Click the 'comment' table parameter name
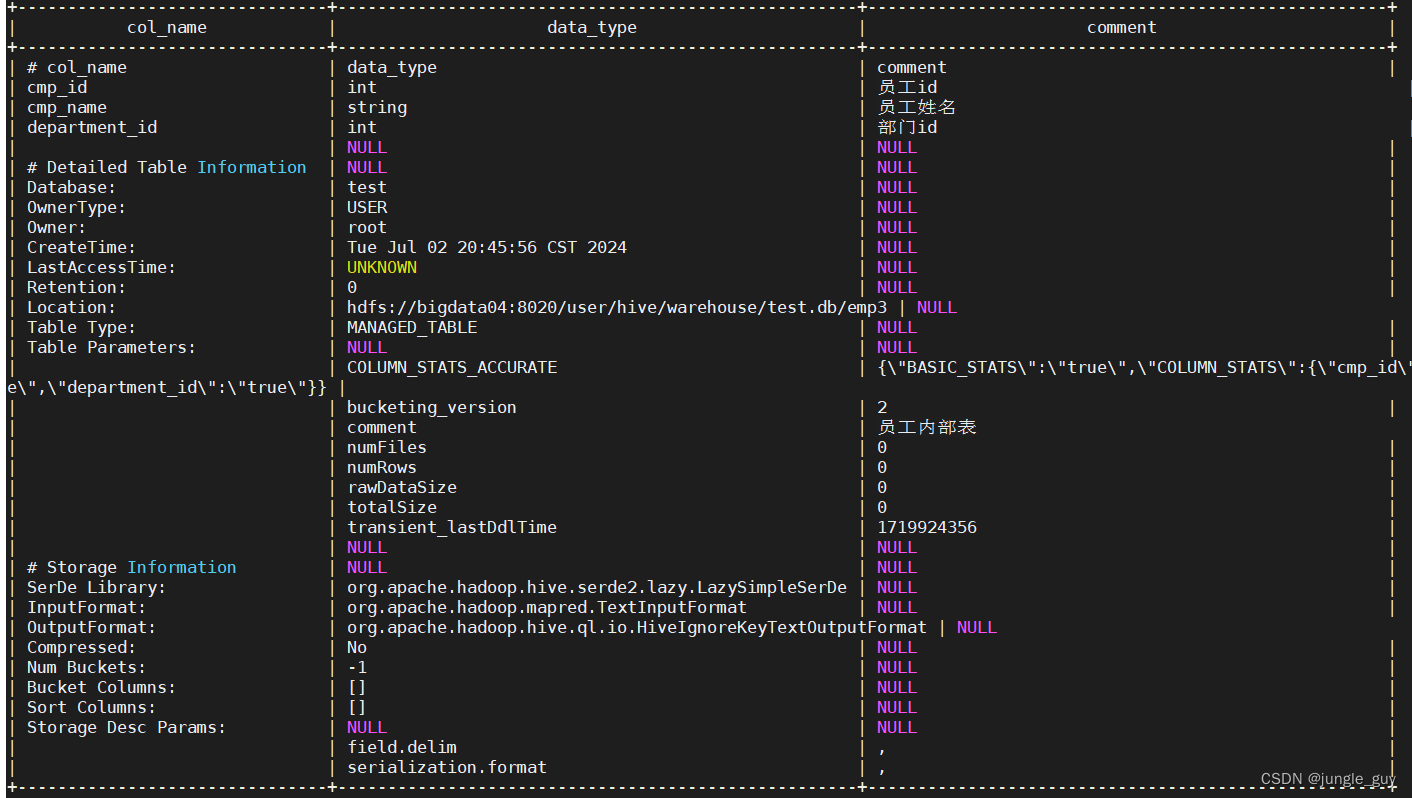1412x798 pixels. [382, 428]
